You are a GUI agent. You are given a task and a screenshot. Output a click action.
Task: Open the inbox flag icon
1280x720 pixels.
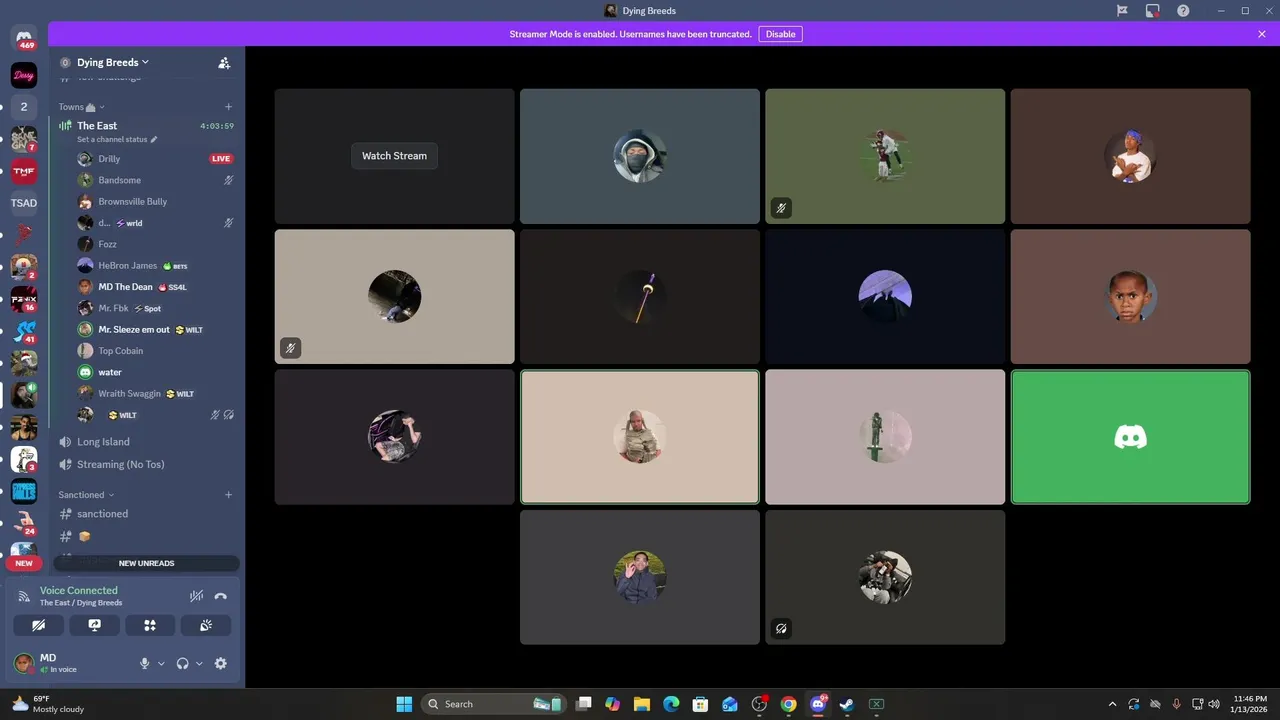point(1122,11)
